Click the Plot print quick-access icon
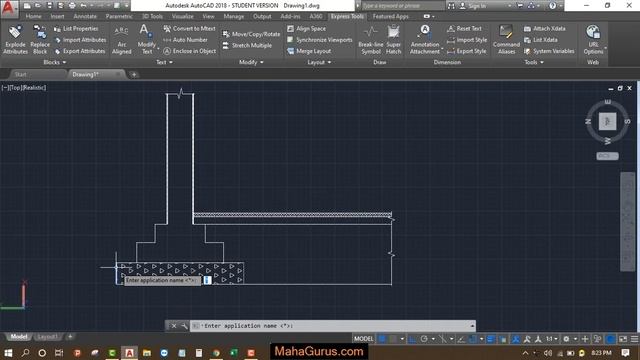The height and width of the screenshot is (360, 640). [72, 6]
